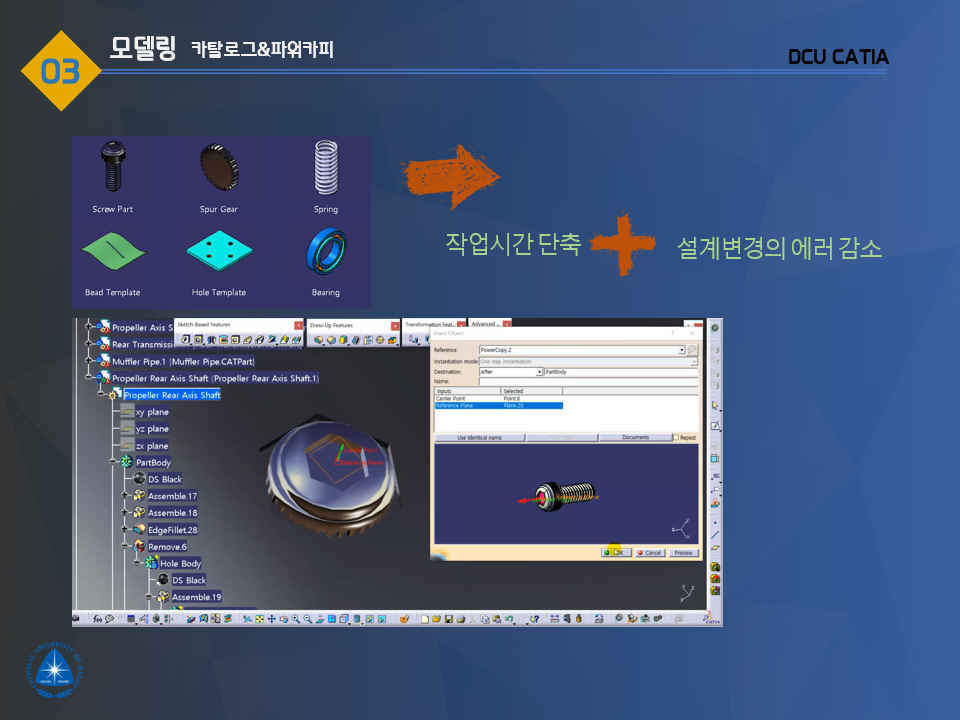The width and height of the screenshot is (960, 720).
Task: Select the Shaft tool in Sketch-Based Features
Action: click(211, 339)
